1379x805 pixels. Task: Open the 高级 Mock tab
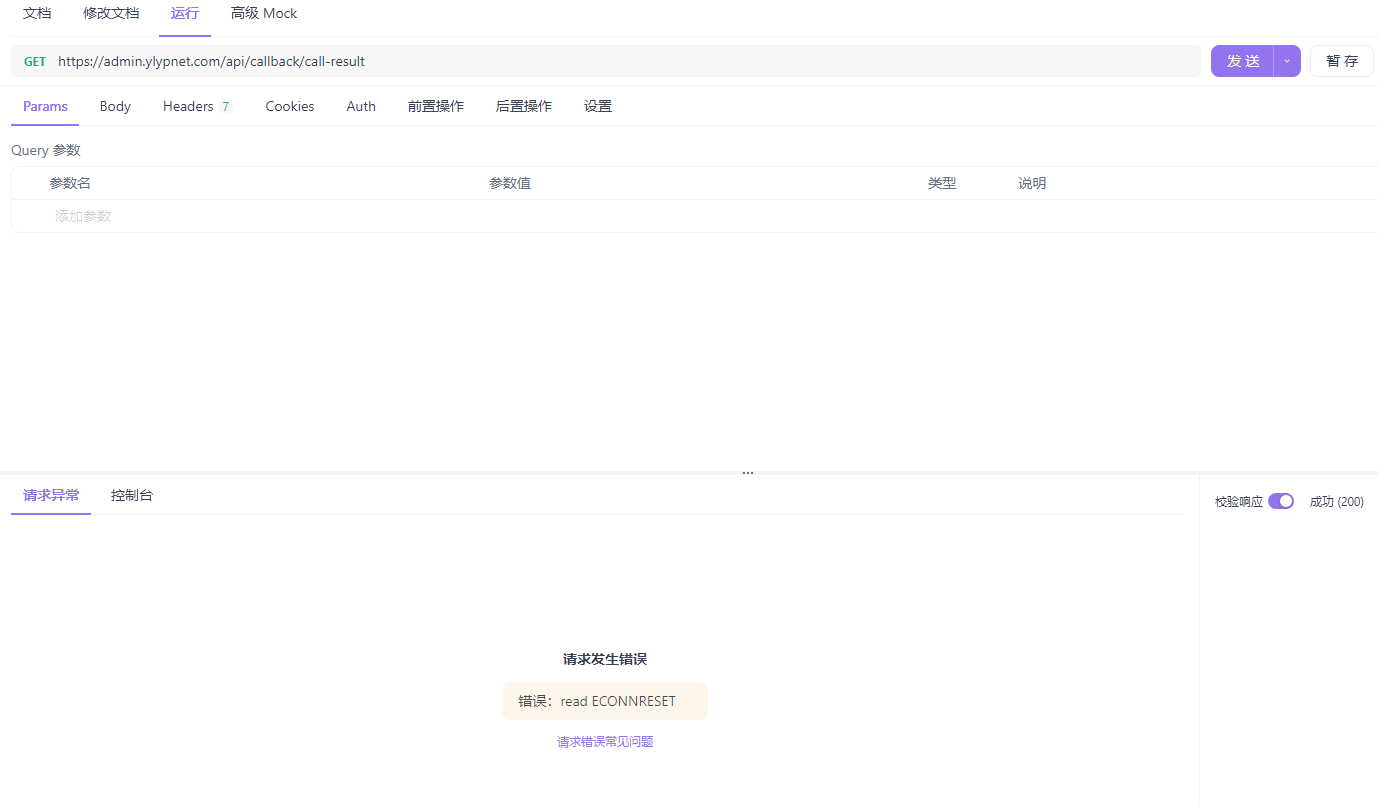pos(264,13)
